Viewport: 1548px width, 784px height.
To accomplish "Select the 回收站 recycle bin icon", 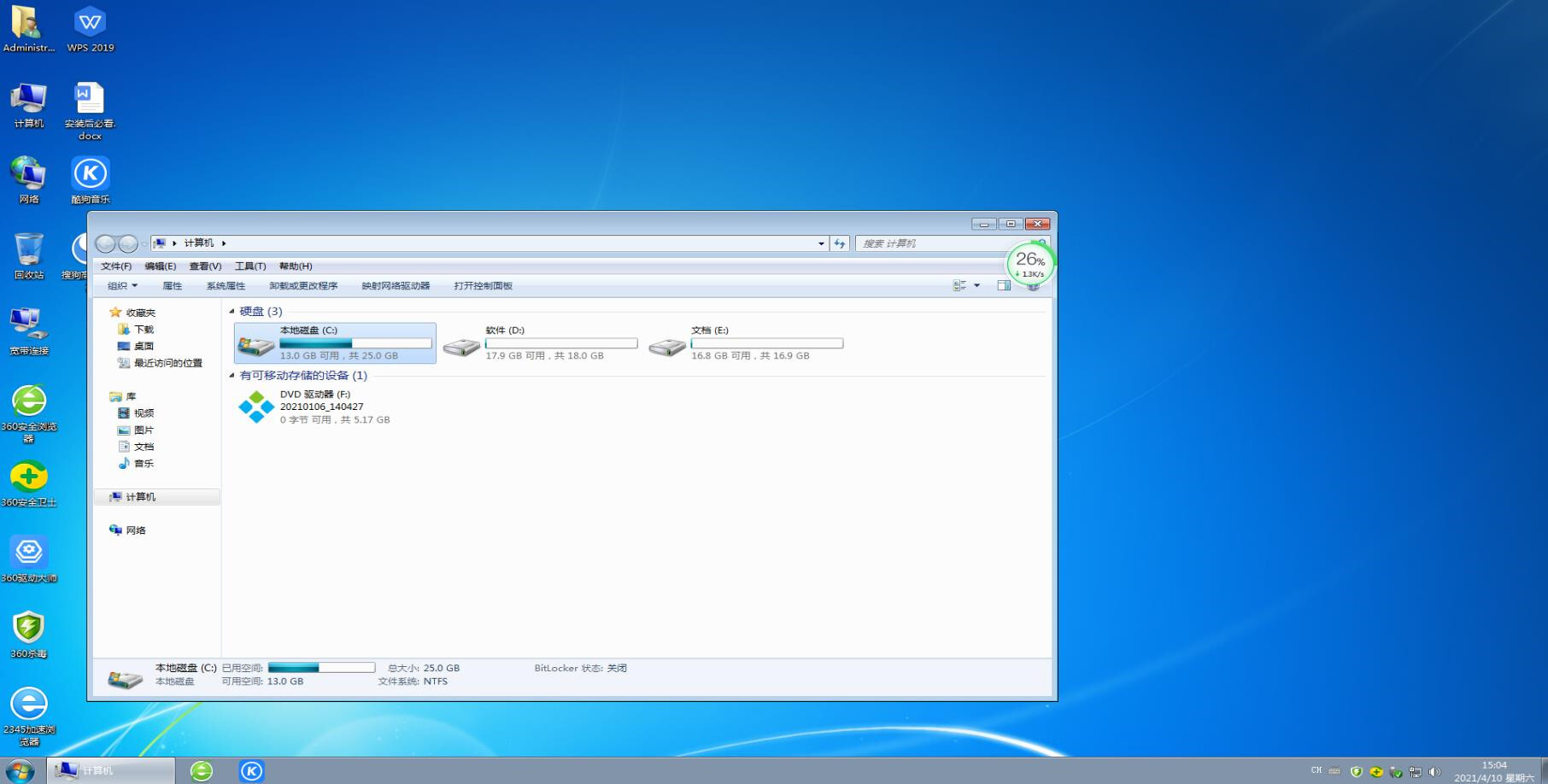I will [28, 255].
